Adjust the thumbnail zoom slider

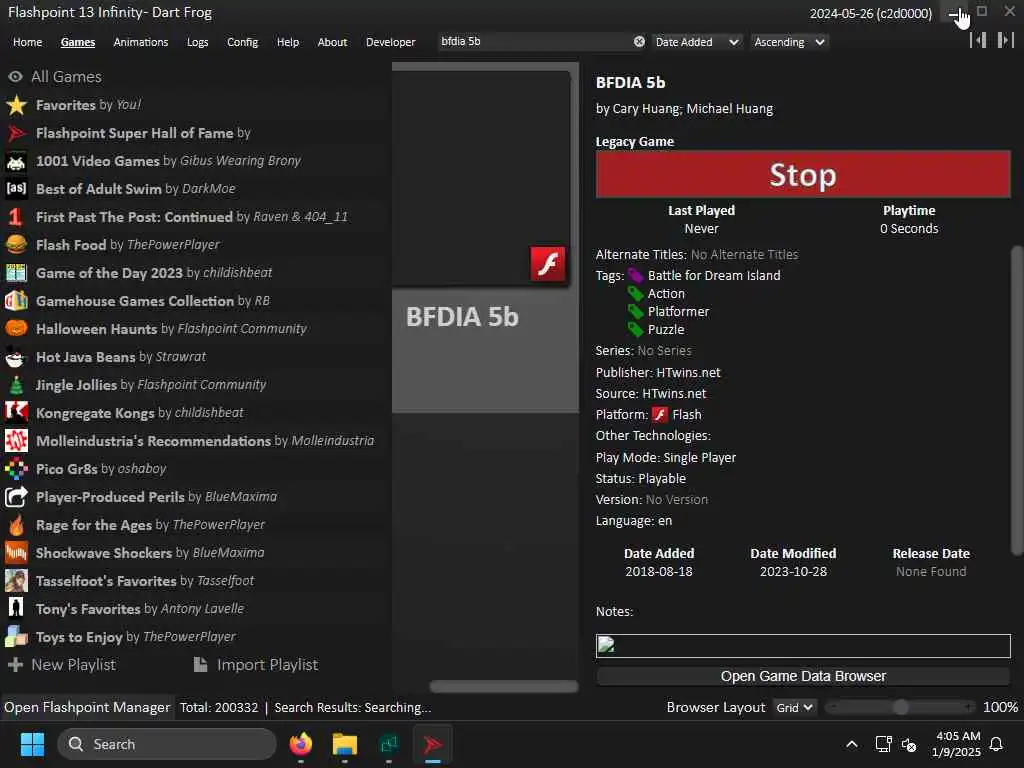coord(901,707)
